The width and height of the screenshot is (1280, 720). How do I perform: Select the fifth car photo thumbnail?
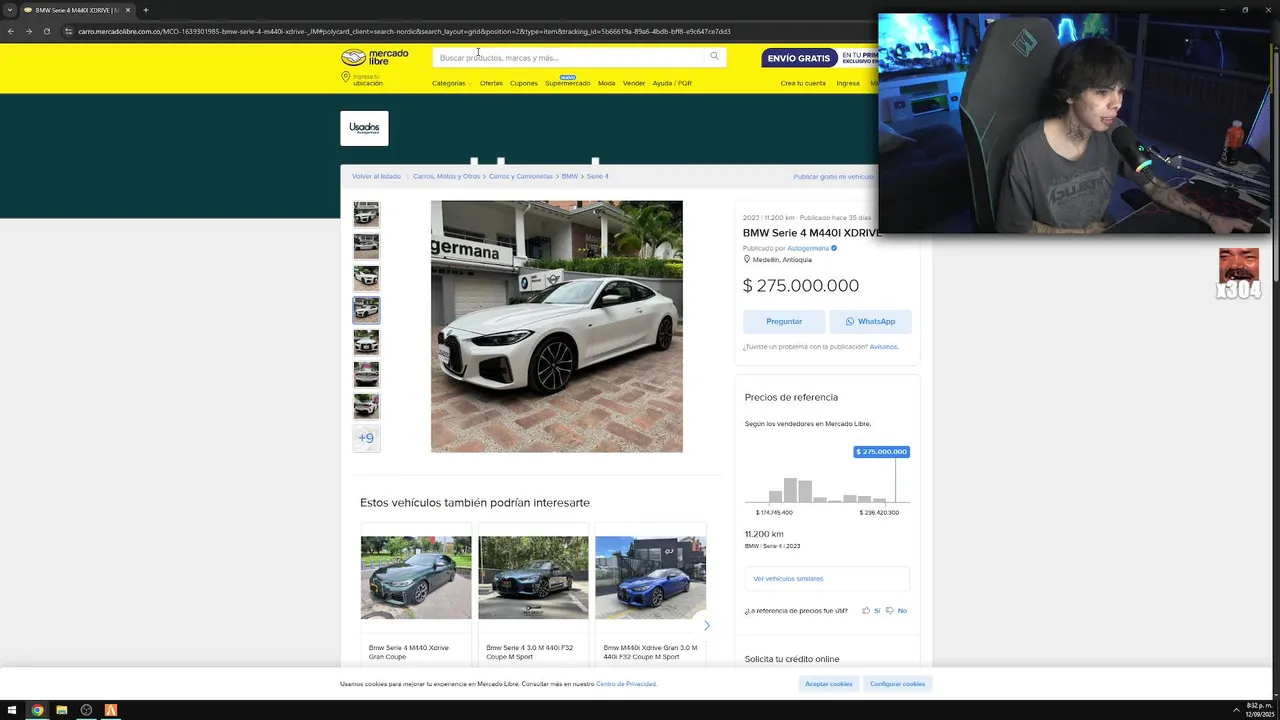366,342
